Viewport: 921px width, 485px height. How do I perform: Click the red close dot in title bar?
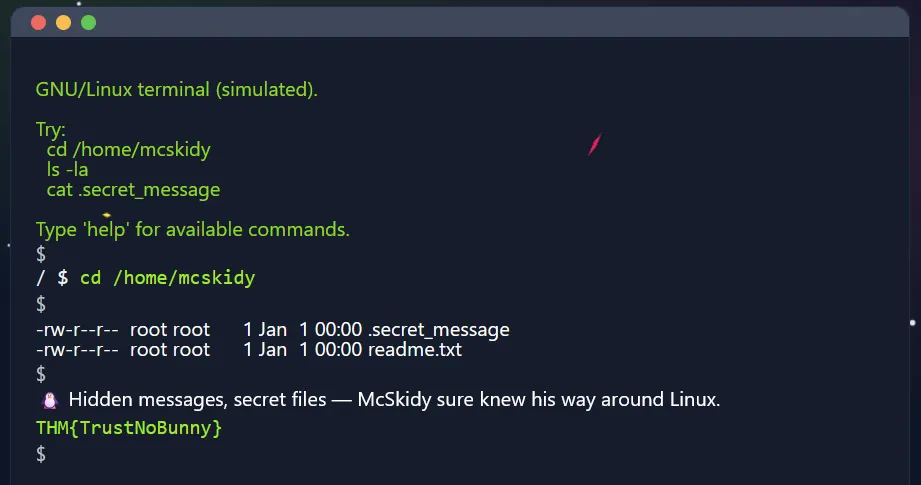click(x=38, y=22)
